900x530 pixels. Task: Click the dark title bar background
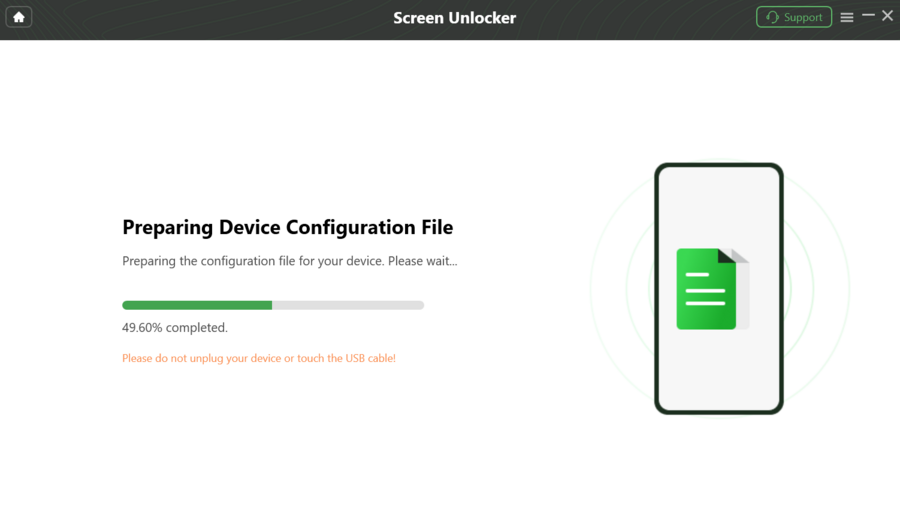point(230,20)
